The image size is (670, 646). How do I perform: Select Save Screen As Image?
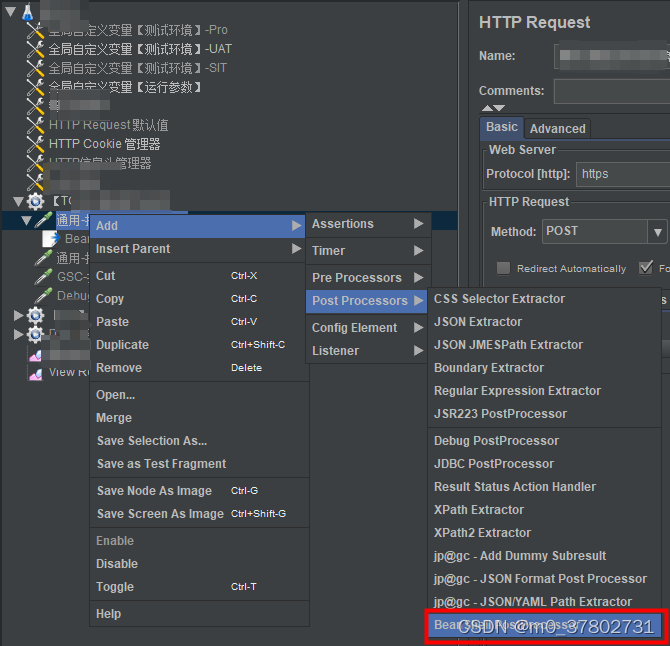click(x=197, y=514)
